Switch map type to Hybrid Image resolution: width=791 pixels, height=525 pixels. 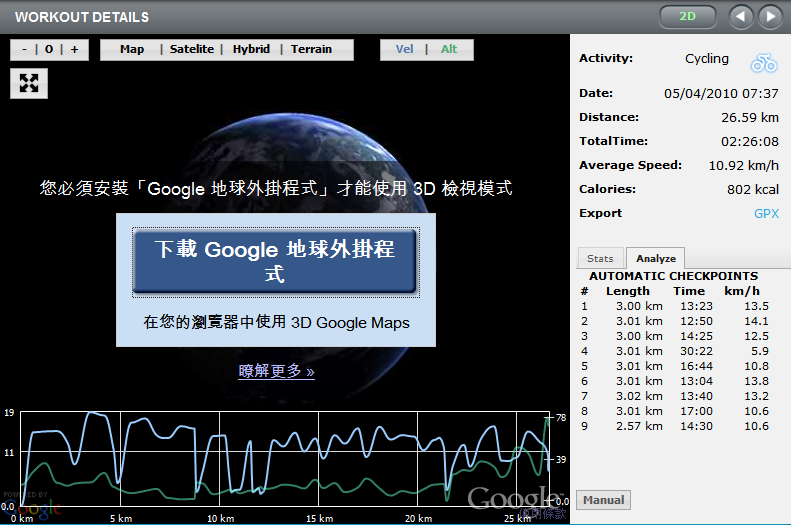pyautogui.click(x=251, y=49)
